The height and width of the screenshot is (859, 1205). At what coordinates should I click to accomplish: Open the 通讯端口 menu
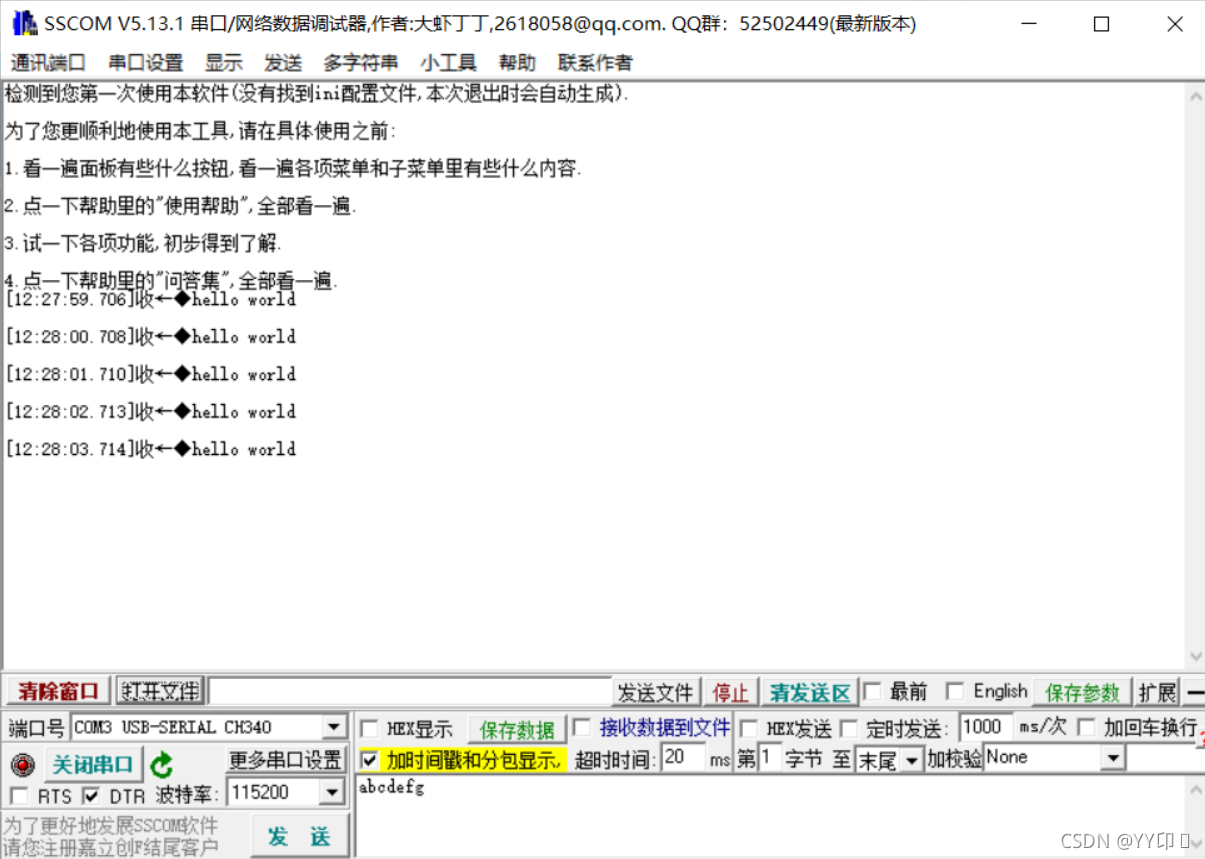48,63
